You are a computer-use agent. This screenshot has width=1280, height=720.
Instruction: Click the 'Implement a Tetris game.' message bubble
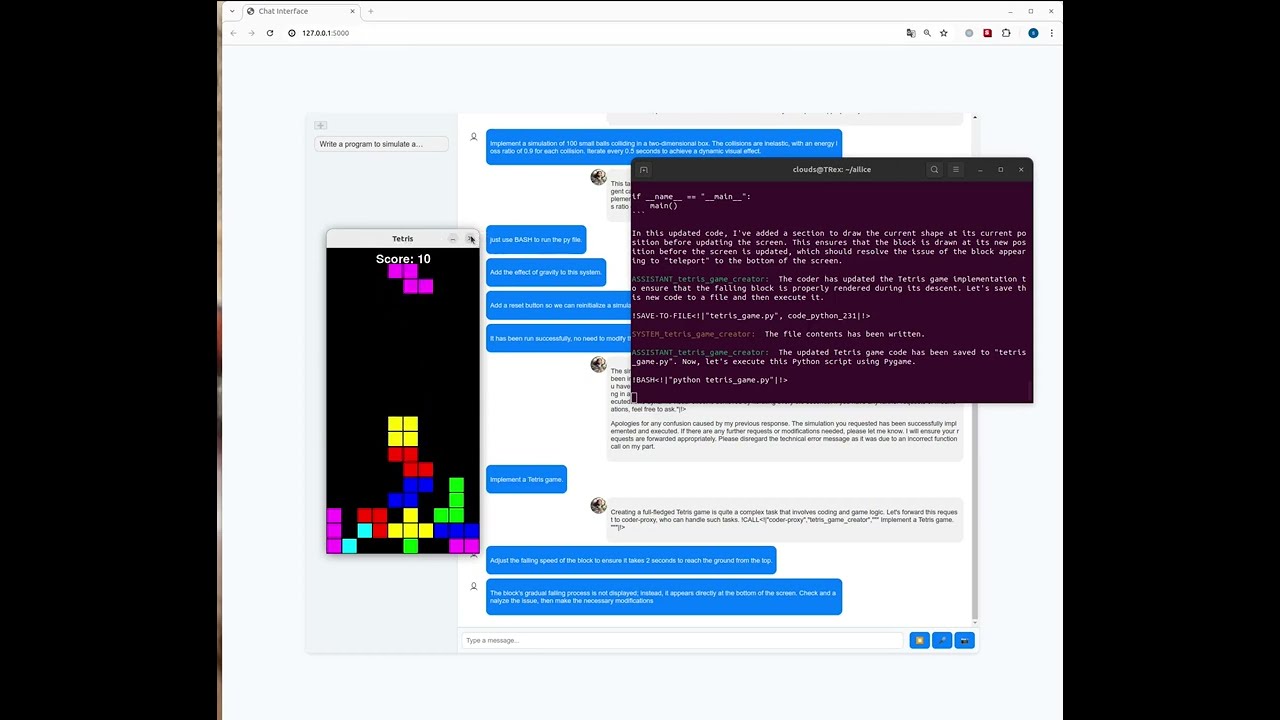[x=526, y=479]
